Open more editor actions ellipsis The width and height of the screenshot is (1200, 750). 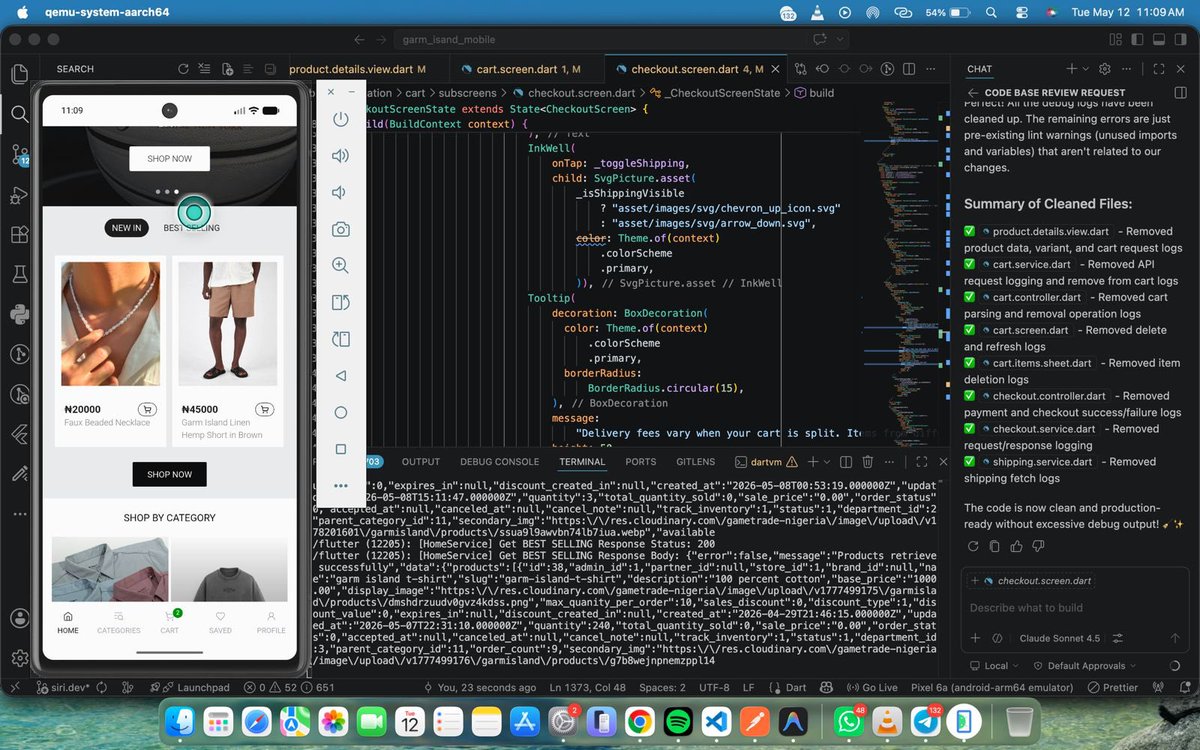pyautogui.click(x=932, y=69)
